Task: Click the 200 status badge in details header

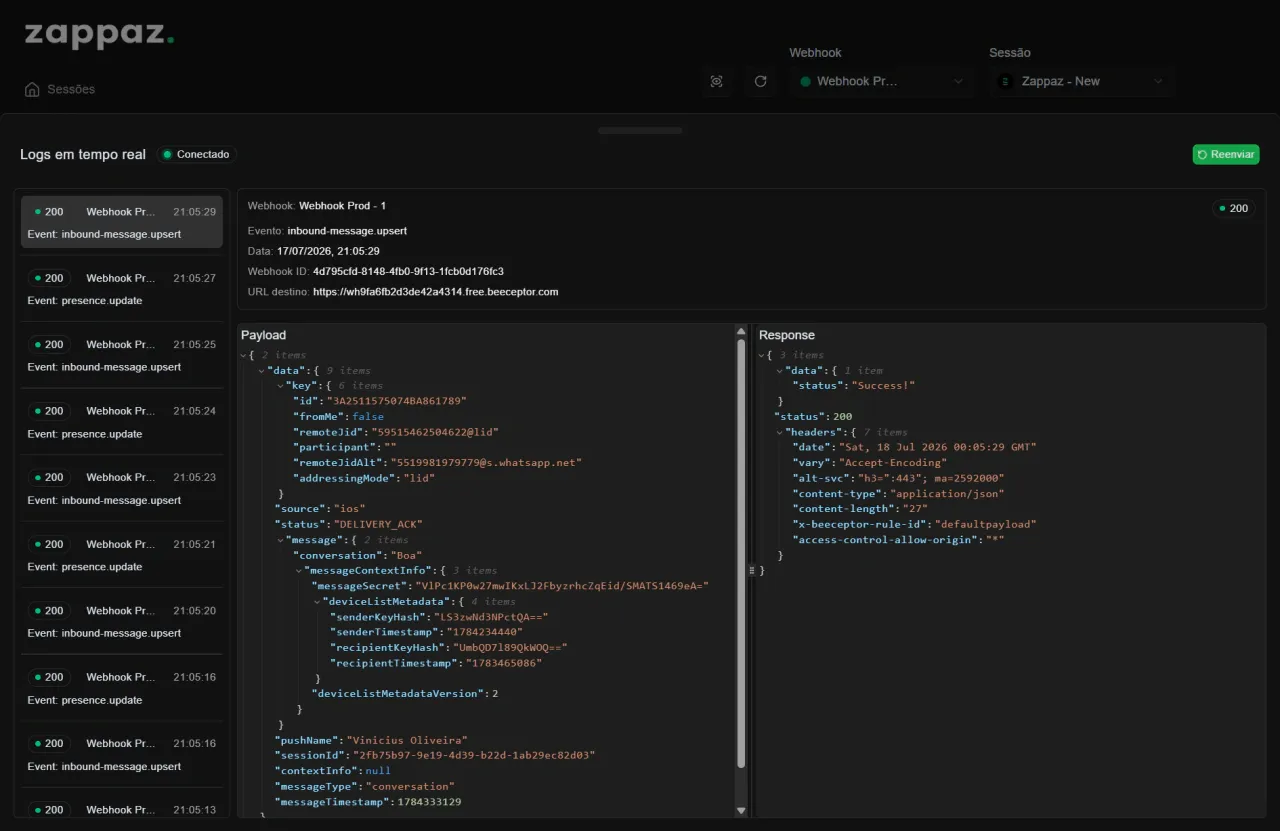Action: 1232,208
